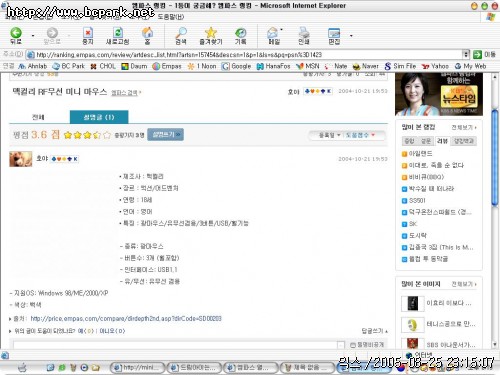Screen dimensions: 500x375
Task: Click the view-all link of sidebar clip panel
Action: tap(464, 127)
